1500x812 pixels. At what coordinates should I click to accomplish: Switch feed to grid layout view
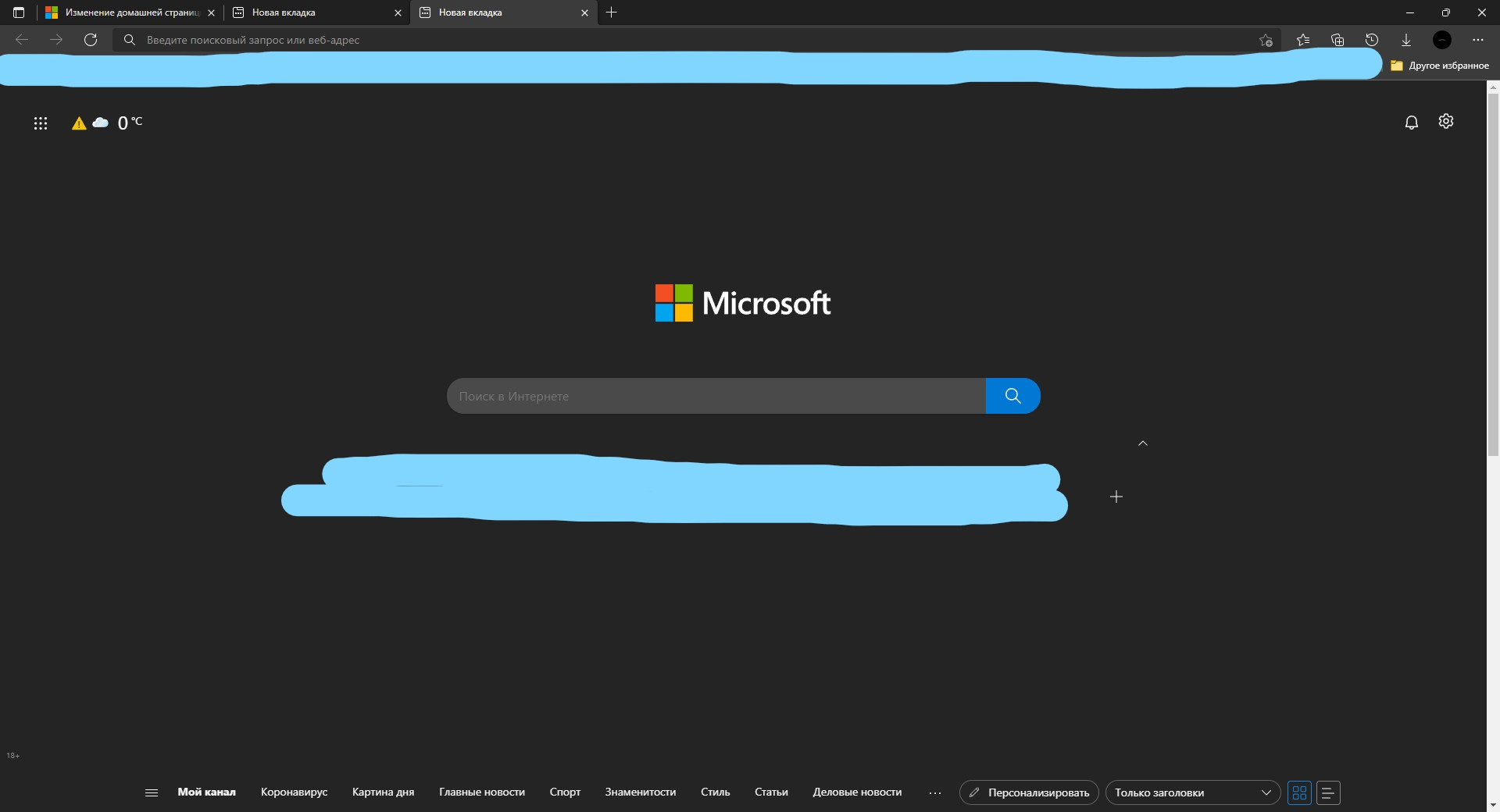click(1300, 792)
